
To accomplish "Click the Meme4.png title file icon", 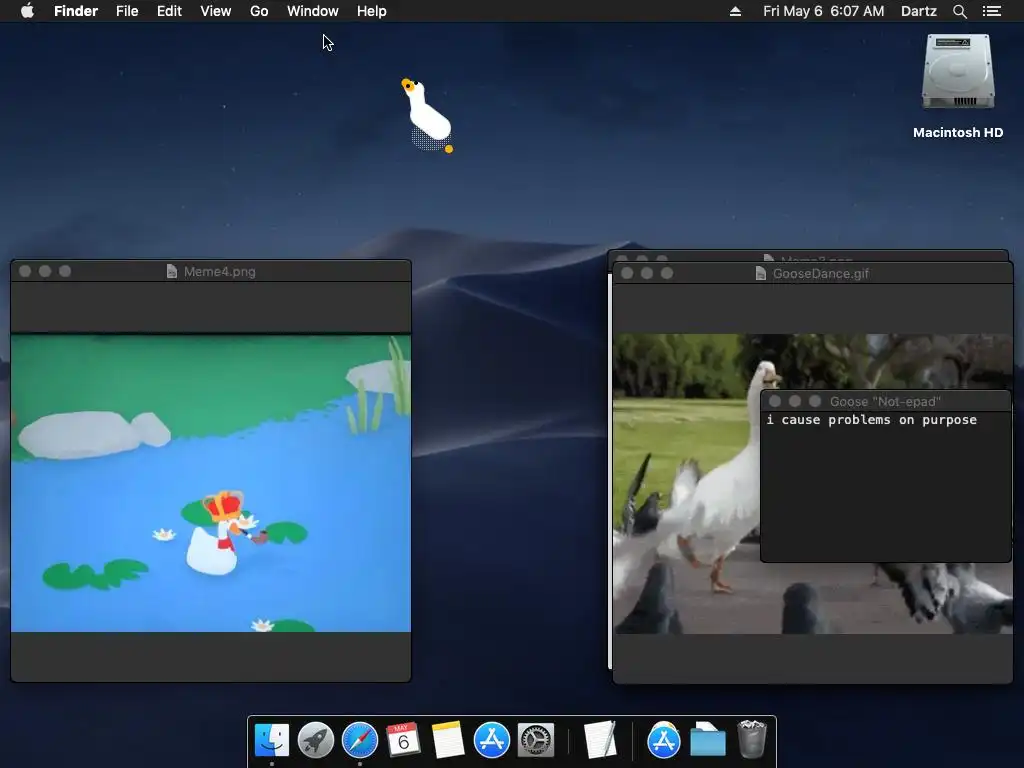I will point(172,271).
